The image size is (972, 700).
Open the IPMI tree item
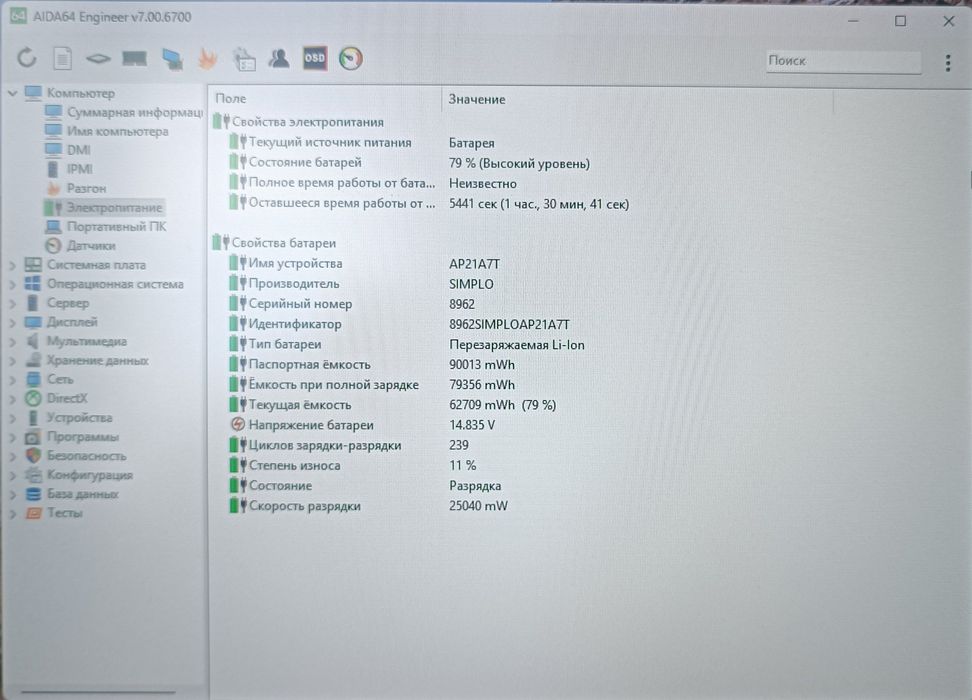click(69, 169)
